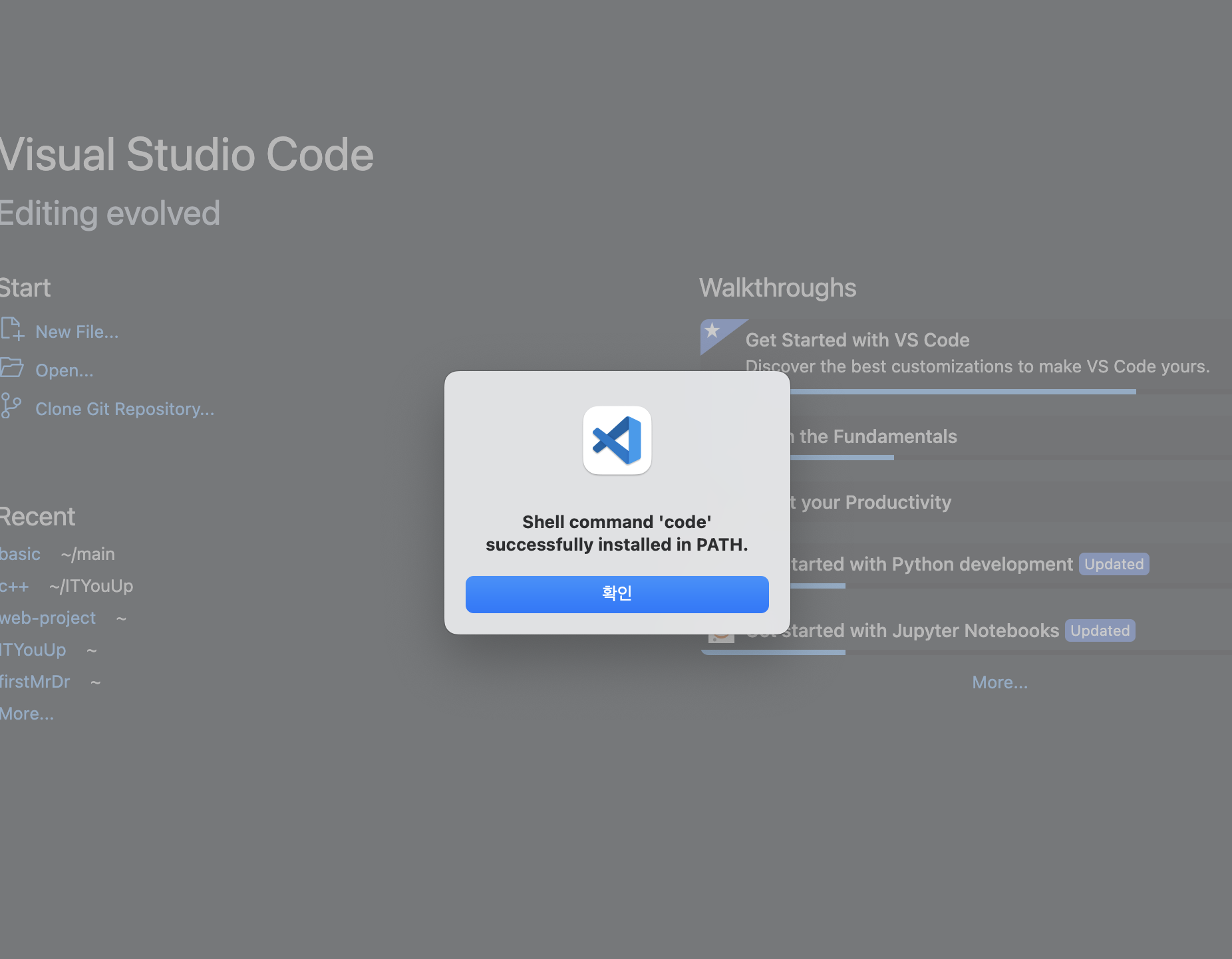Confirm the dialog with the 확인 button
The width and height of the screenshot is (1232, 959).
click(x=617, y=594)
